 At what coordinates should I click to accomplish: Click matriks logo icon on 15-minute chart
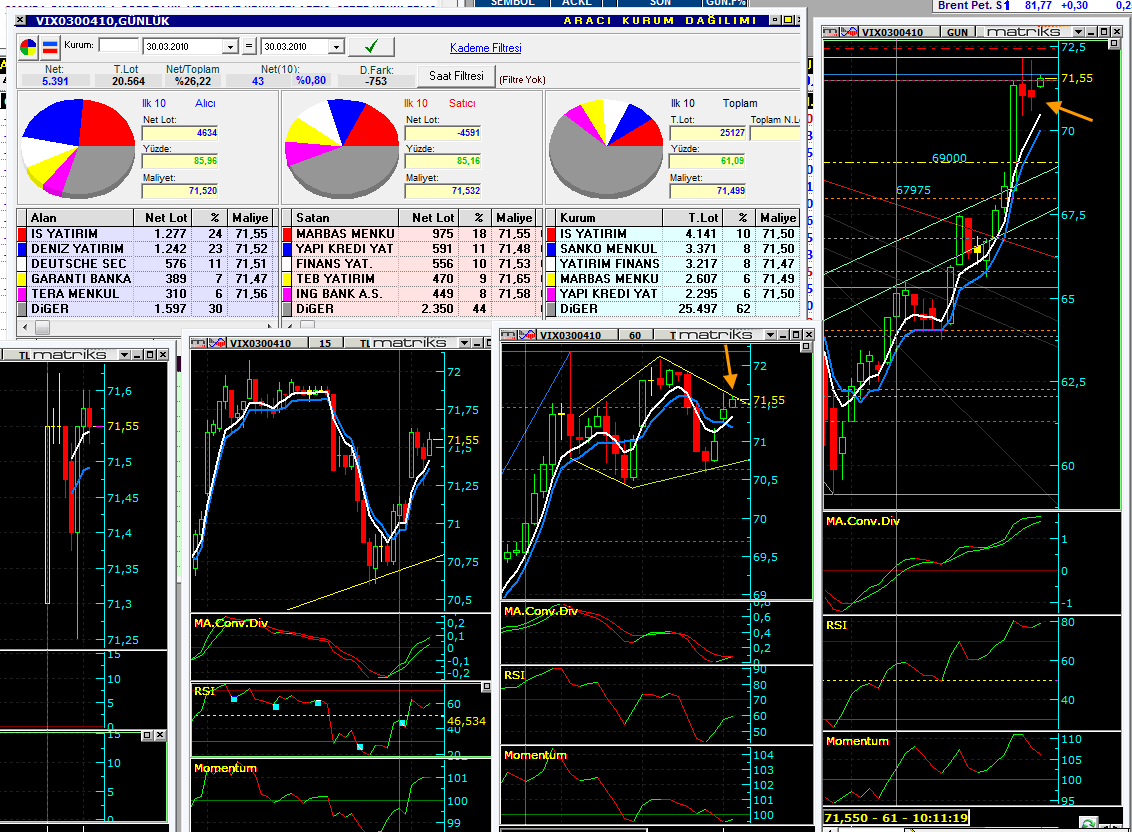pos(199,342)
